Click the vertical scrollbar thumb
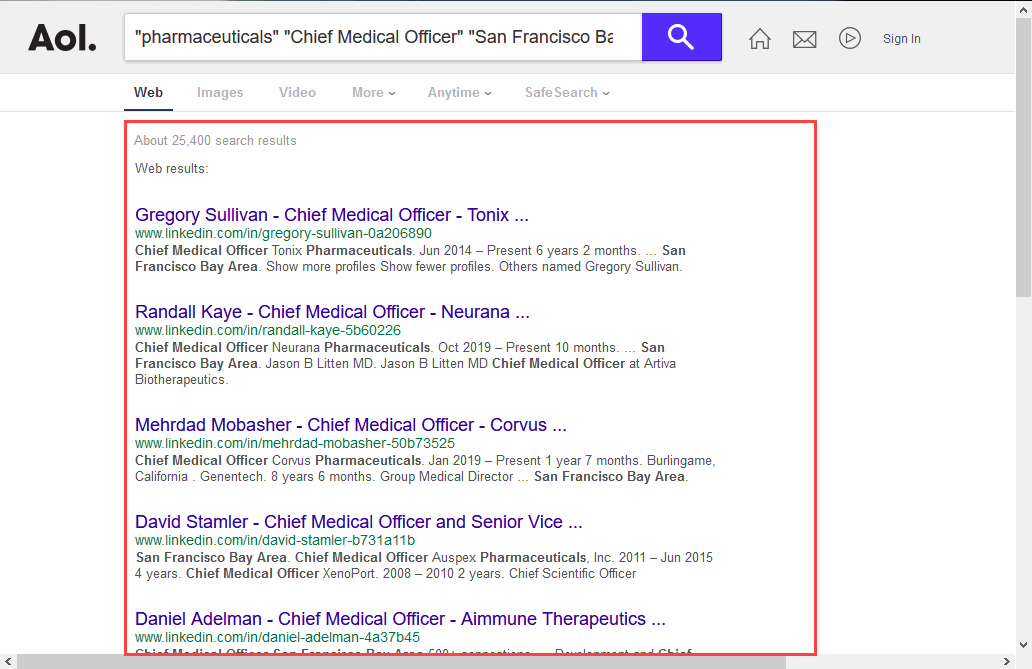The image size is (1032, 669). coord(1023,158)
